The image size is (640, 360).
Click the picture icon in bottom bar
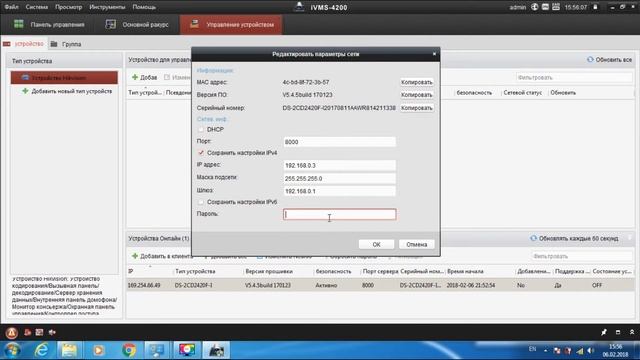point(39,332)
